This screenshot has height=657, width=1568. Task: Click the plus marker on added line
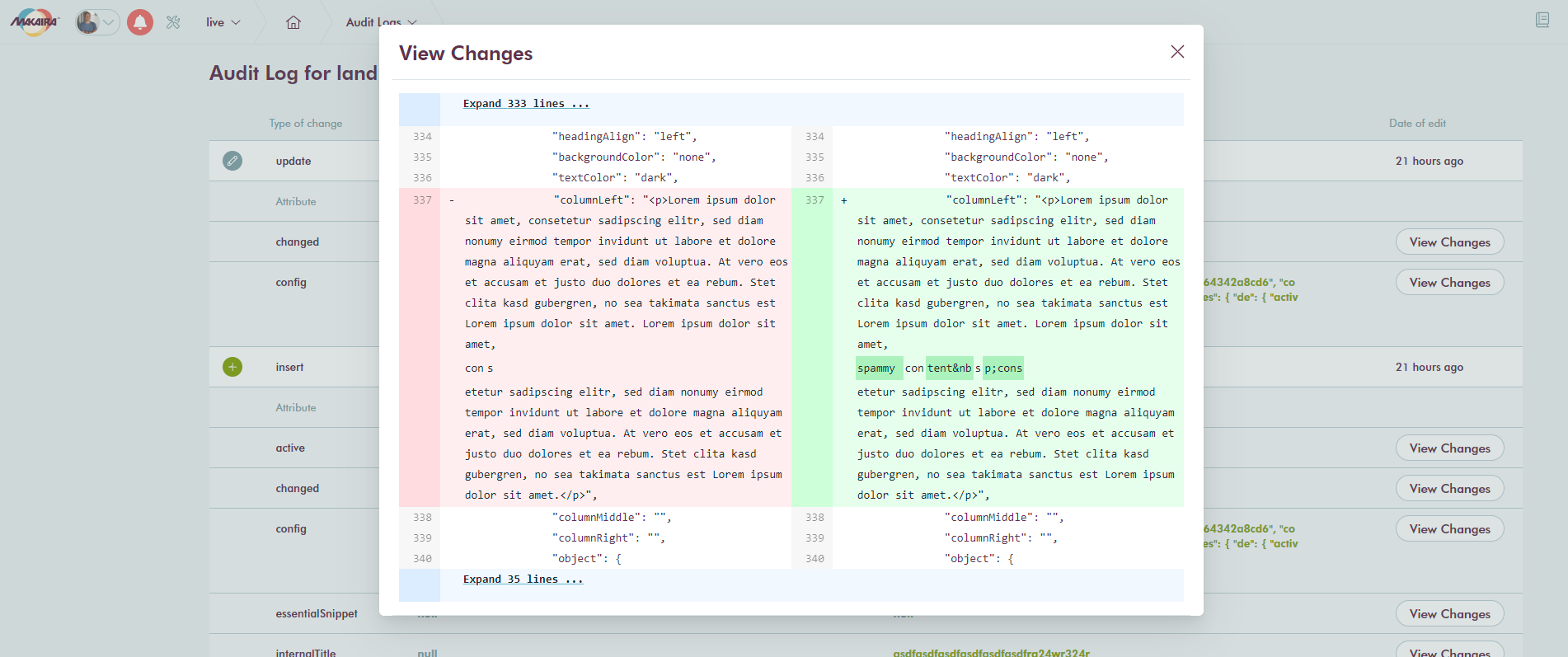[844, 200]
